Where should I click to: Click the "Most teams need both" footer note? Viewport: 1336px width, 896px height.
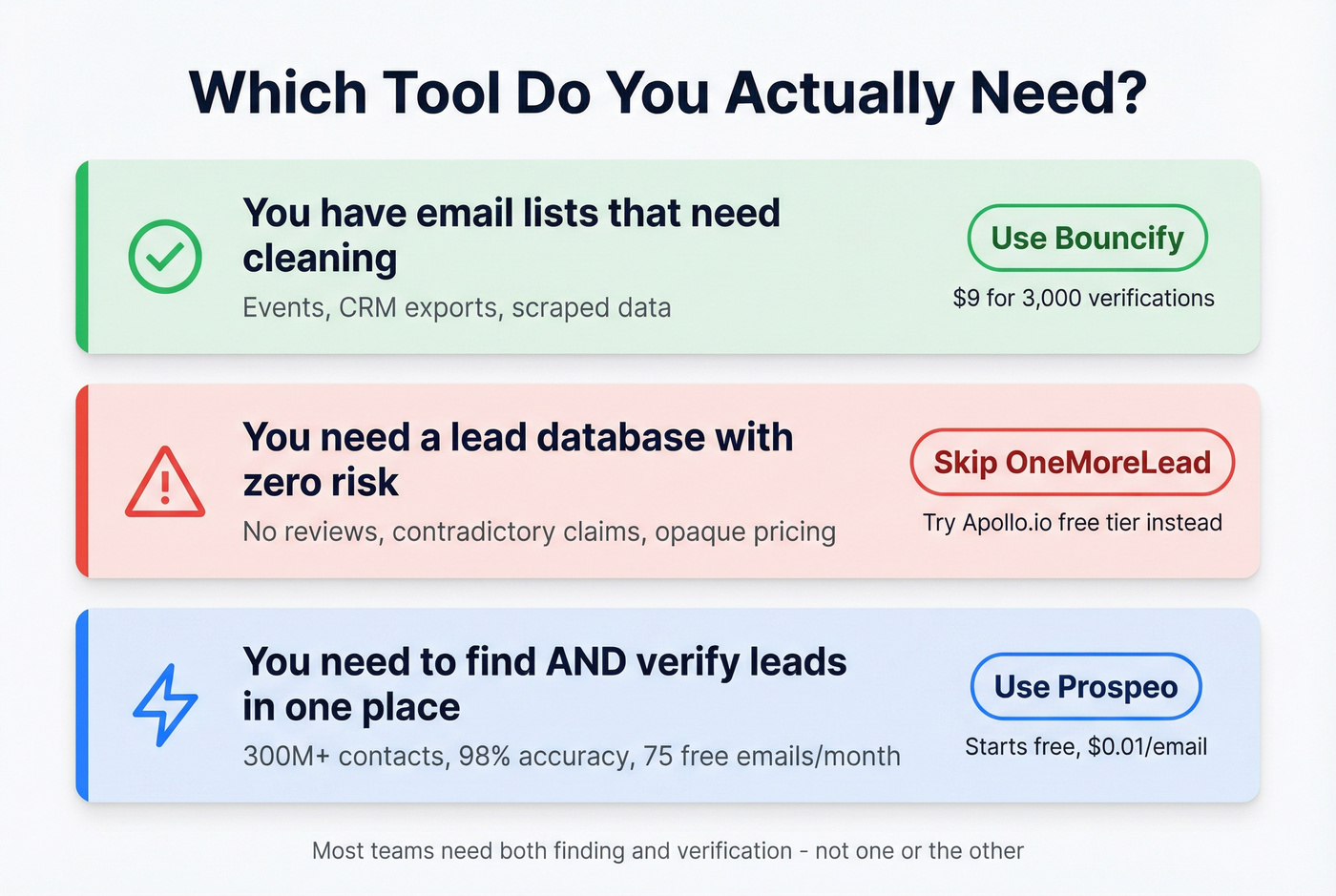point(667,850)
